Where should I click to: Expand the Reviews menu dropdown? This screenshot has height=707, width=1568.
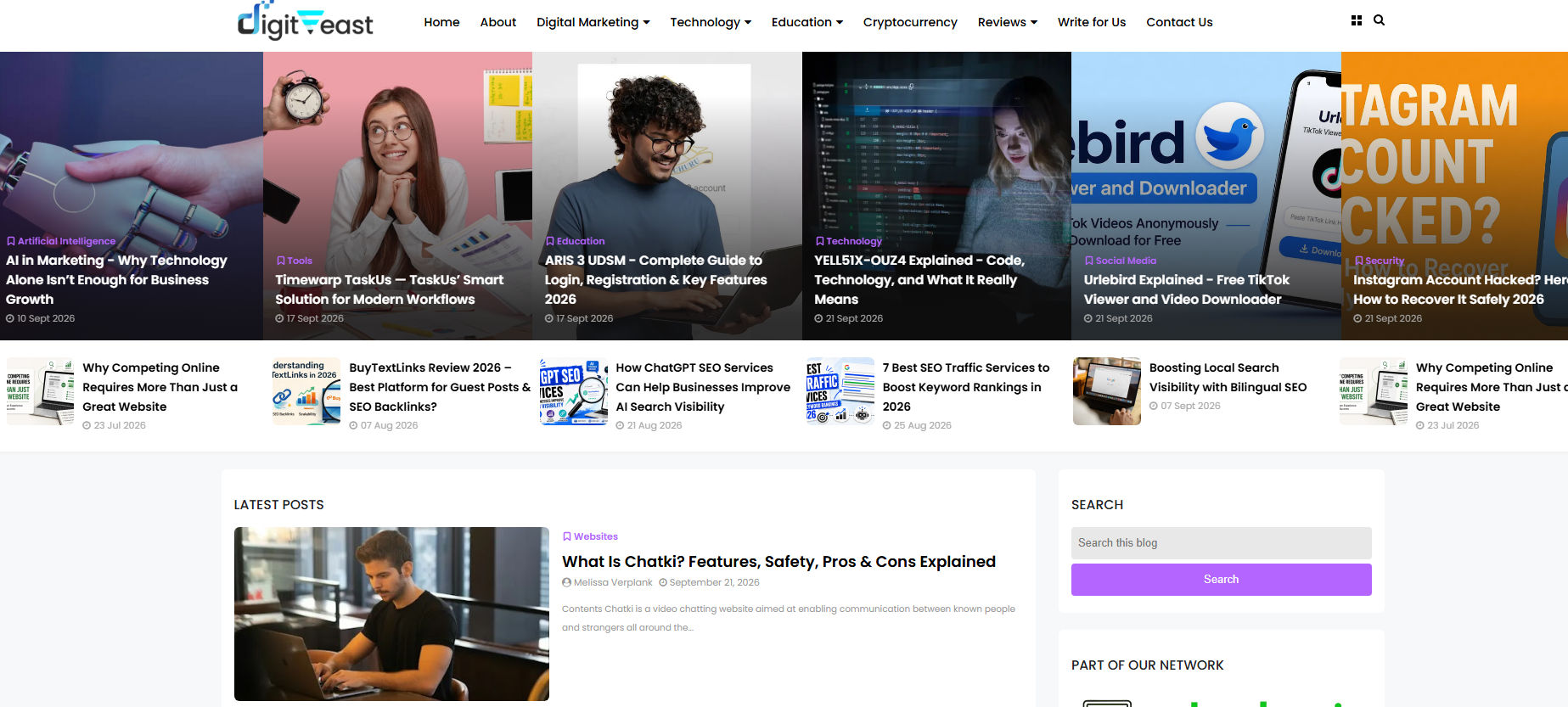1007,22
